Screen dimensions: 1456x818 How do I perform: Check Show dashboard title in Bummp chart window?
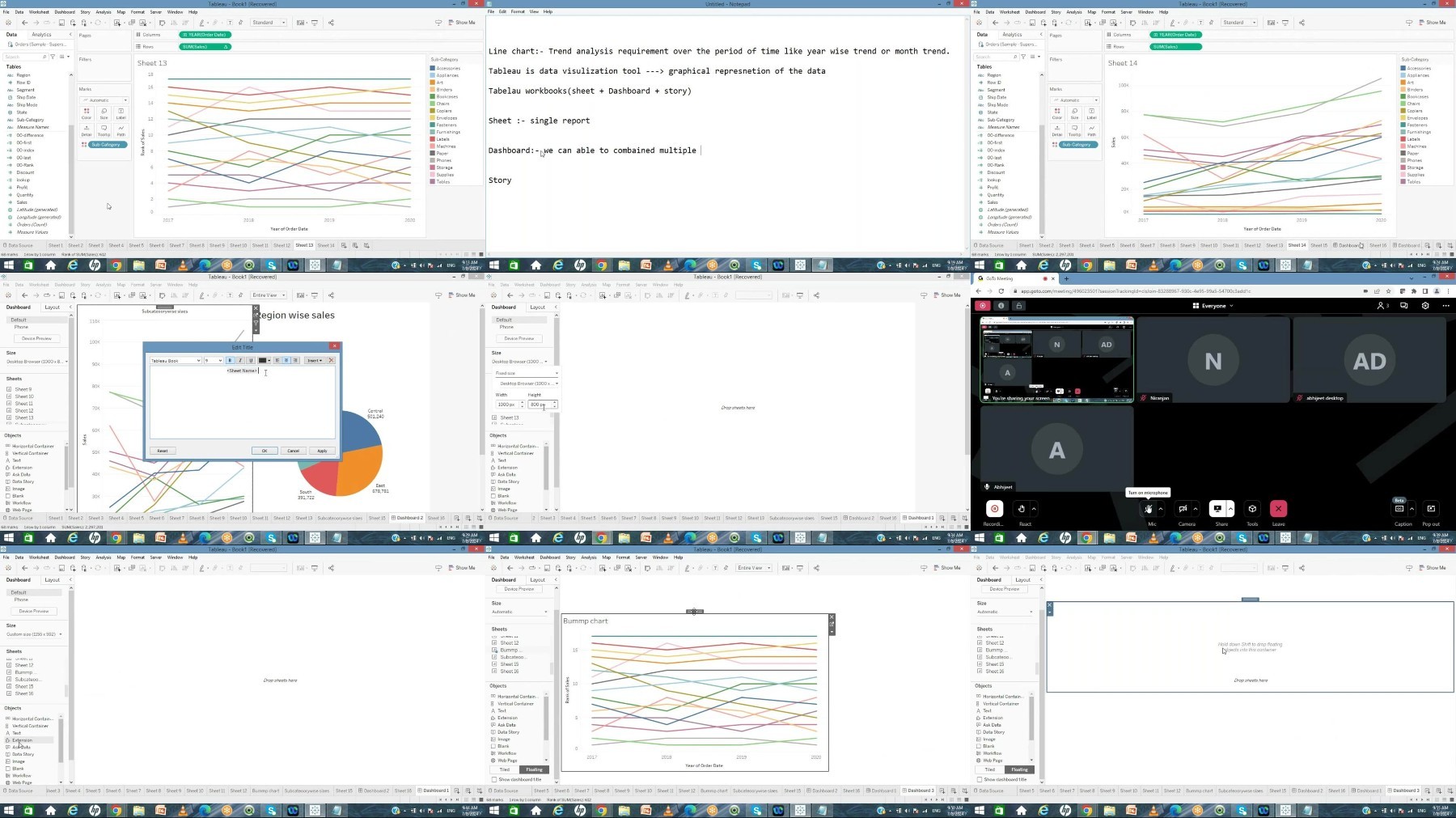tap(494, 779)
